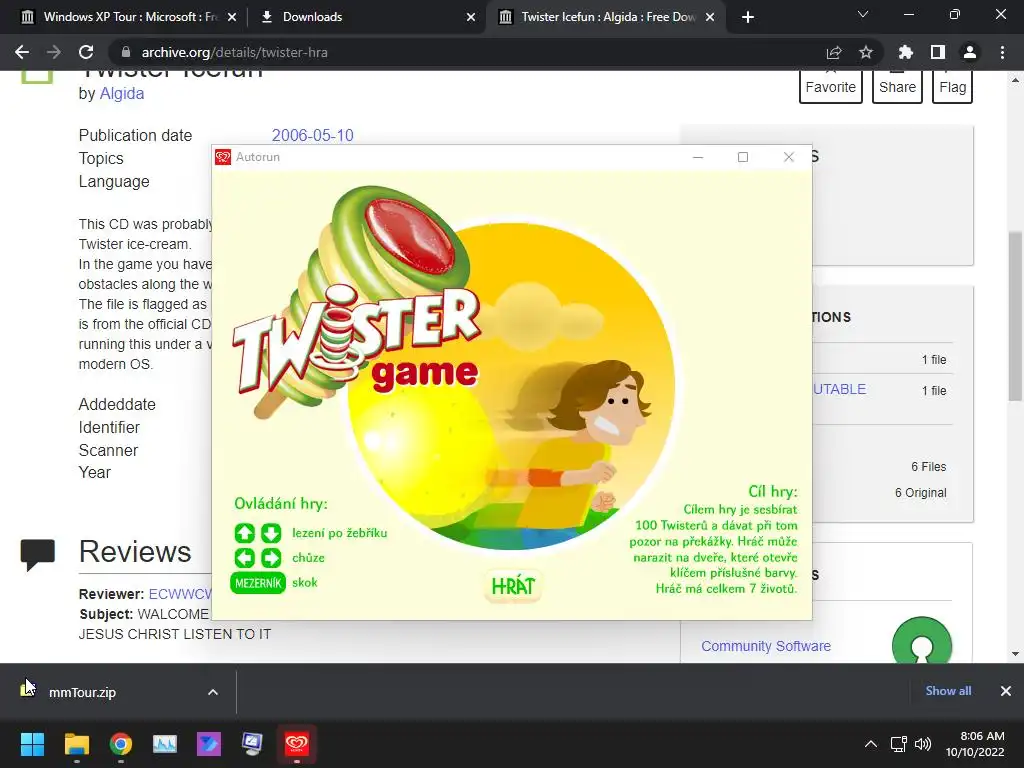Open the reviewer ECWWCW profile link
The image size is (1024, 768).
click(x=180, y=594)
